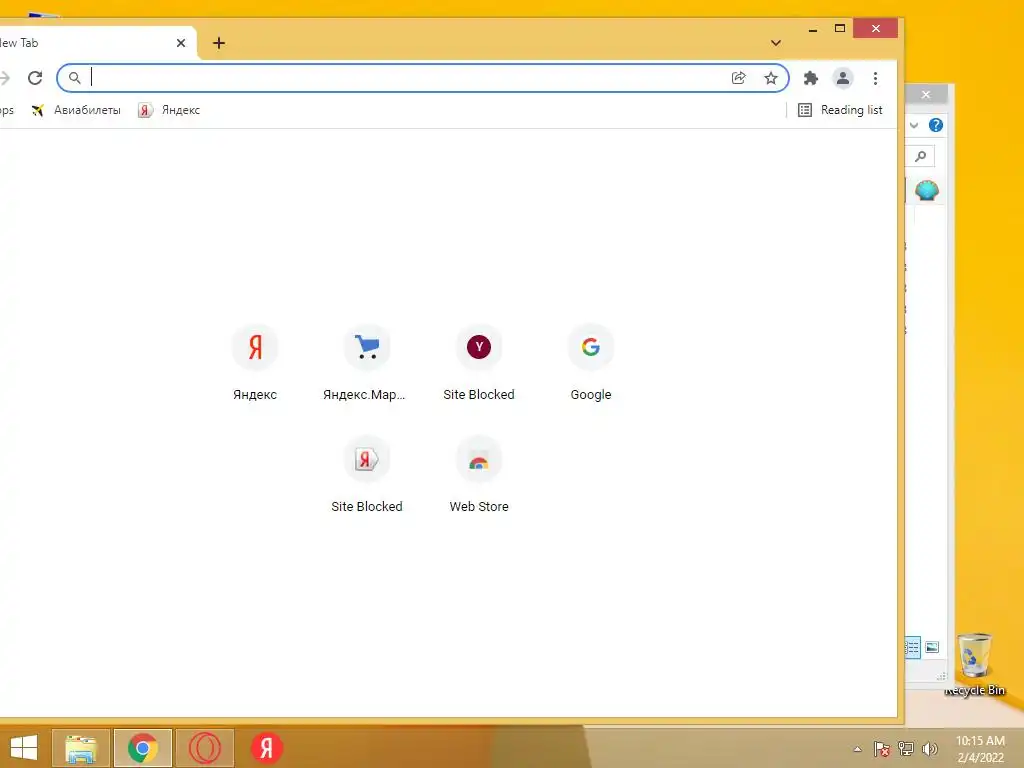Open the Site Blocked shortcut with Y icon
Viewport: 1024px width, 768px height.
point(479,363)
